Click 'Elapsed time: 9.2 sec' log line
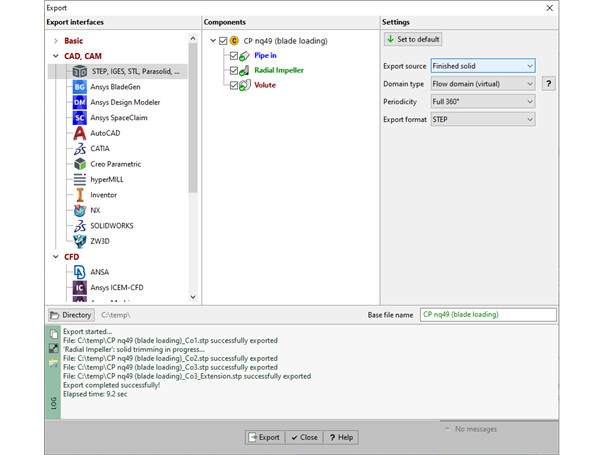The width and height of the screenshot is (600, 455). pyautogui.click(x=95, y=394)
